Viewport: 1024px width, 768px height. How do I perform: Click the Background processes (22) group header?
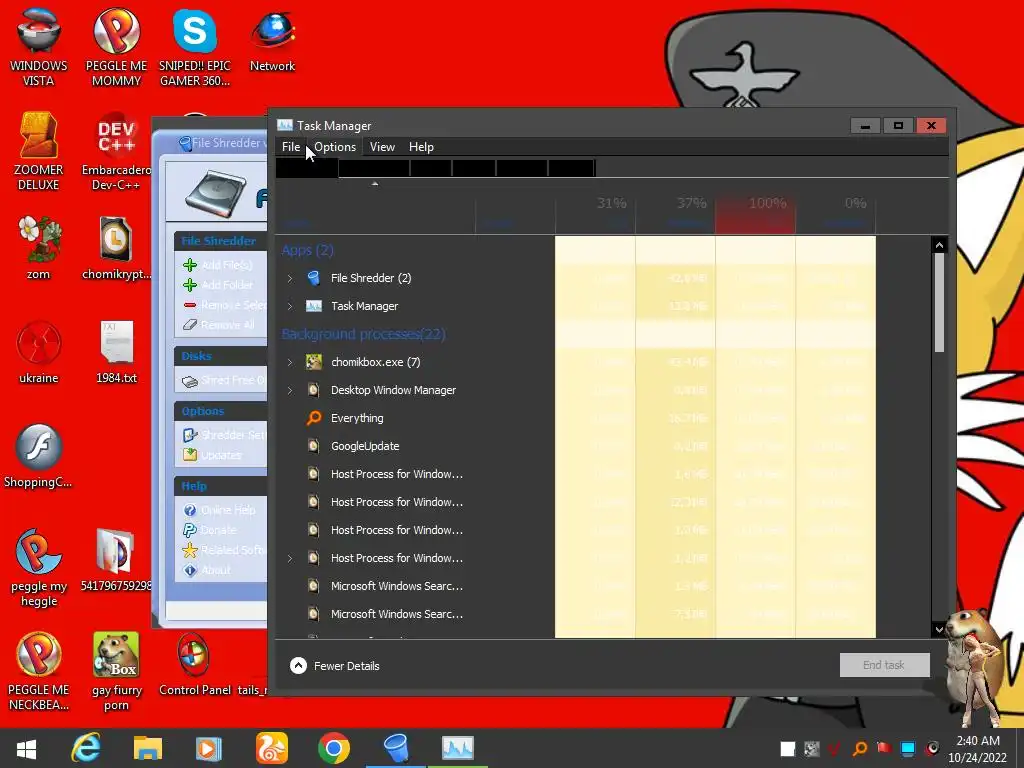[363, 334]
